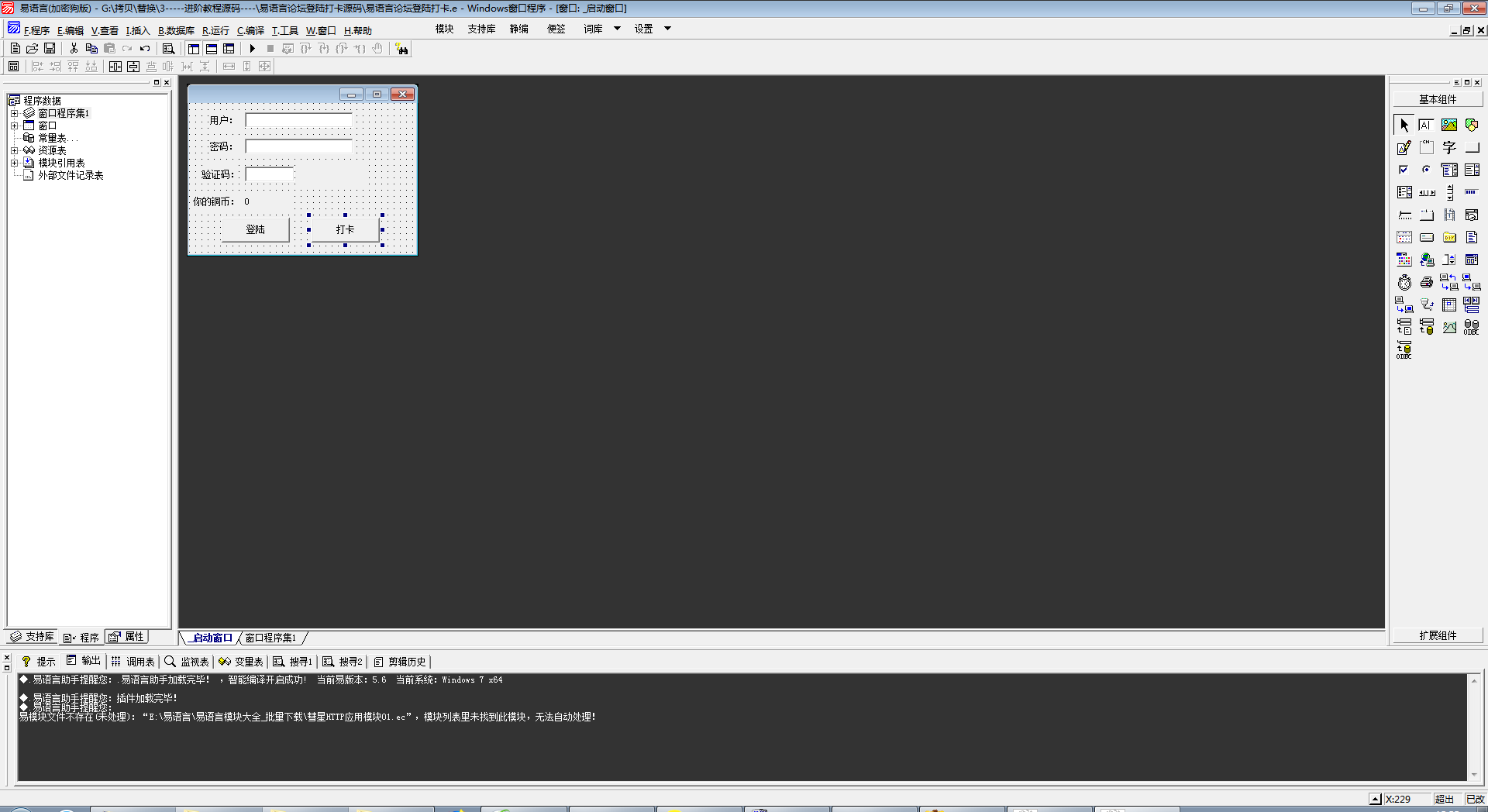Click the 模块 toolbar text button
The width and height of the screenshot is (1488, 812).
(444, 29)
